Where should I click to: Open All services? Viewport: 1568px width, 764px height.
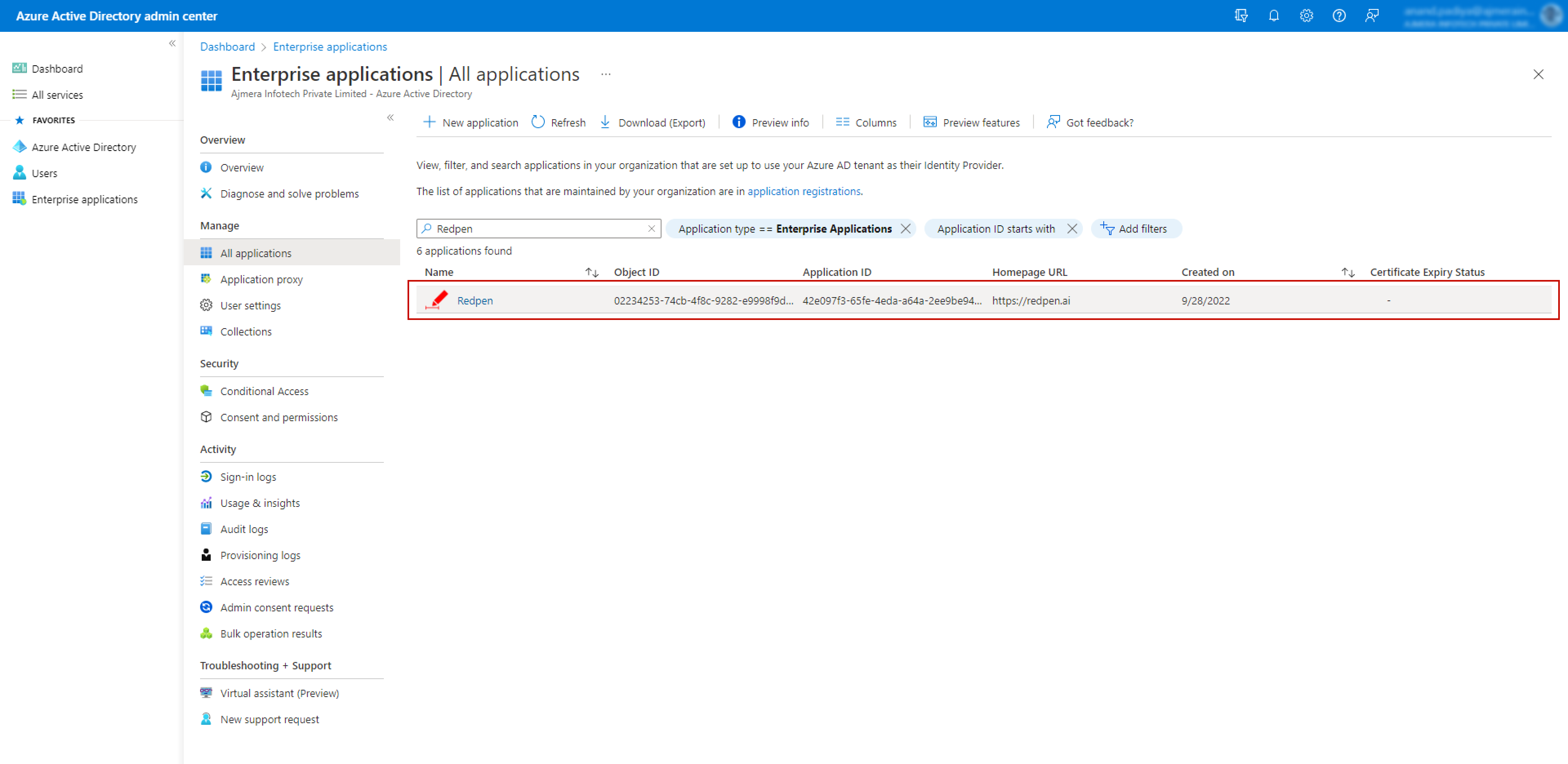pyautogui.click(x=57, y=95)
